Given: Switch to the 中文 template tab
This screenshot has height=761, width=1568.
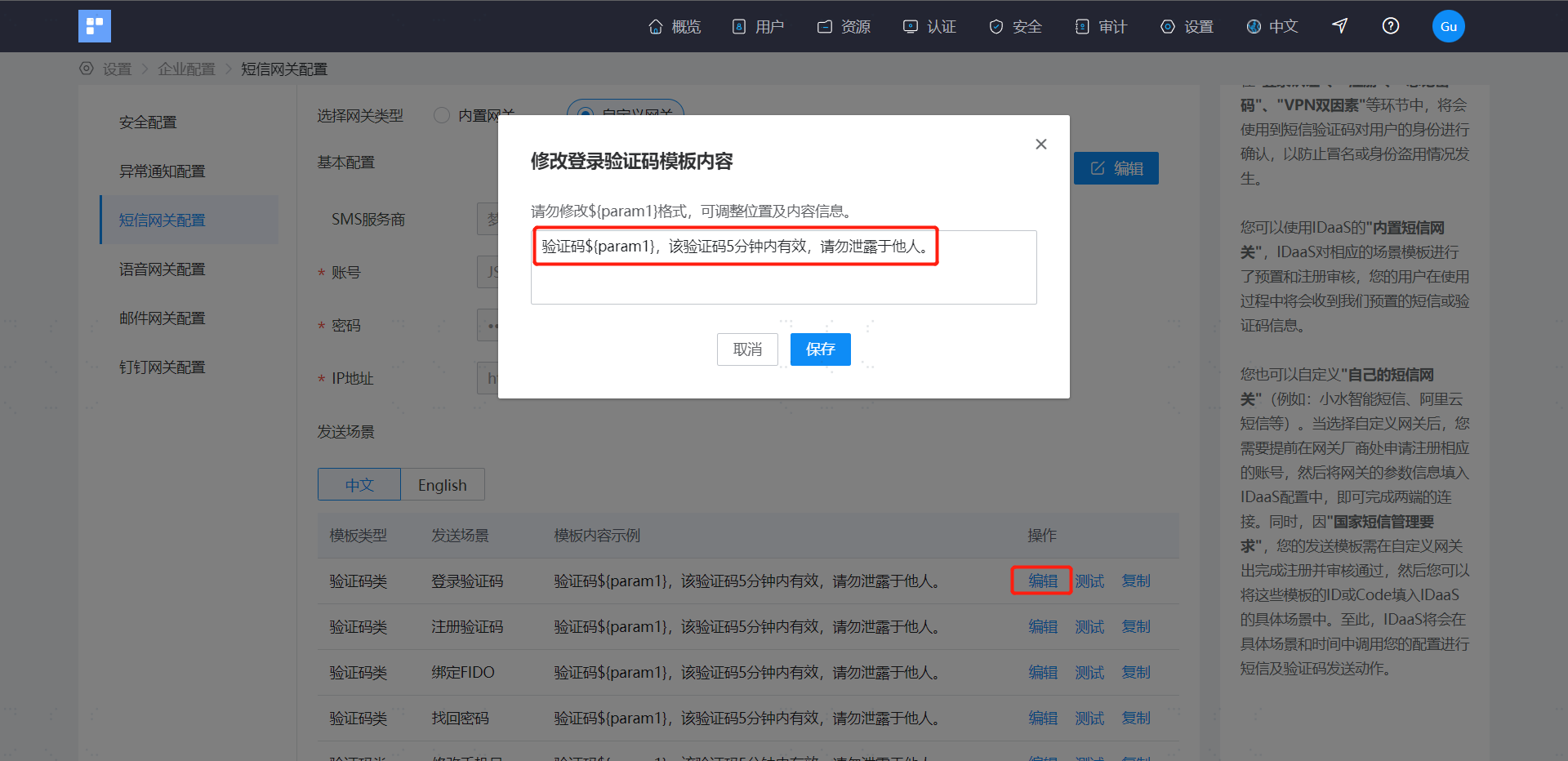Looking at the screenshot, I should (x=359, y=484).
